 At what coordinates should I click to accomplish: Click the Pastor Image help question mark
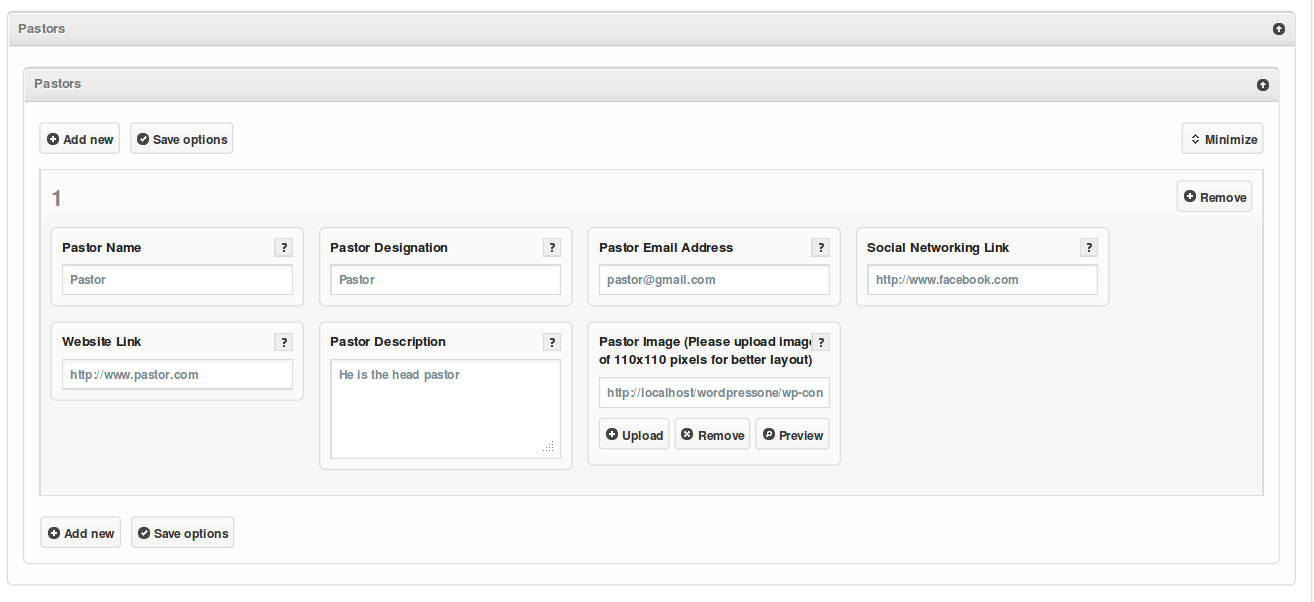click(820, 342)
